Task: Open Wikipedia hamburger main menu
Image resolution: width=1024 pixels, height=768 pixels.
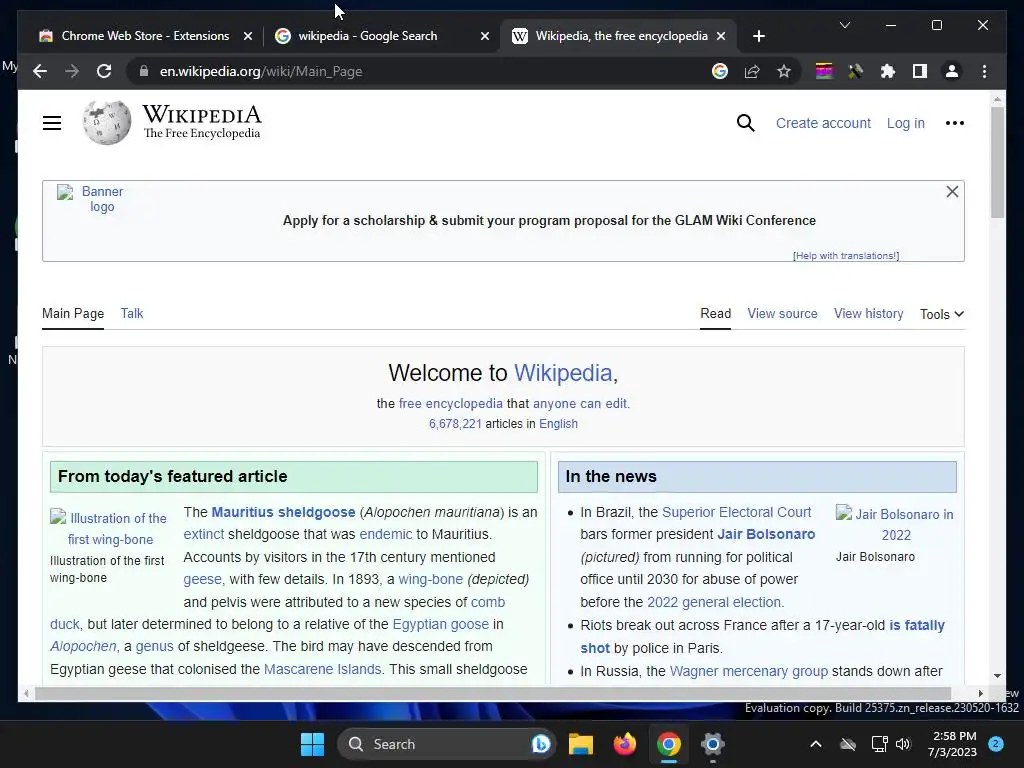Action: 52,123
